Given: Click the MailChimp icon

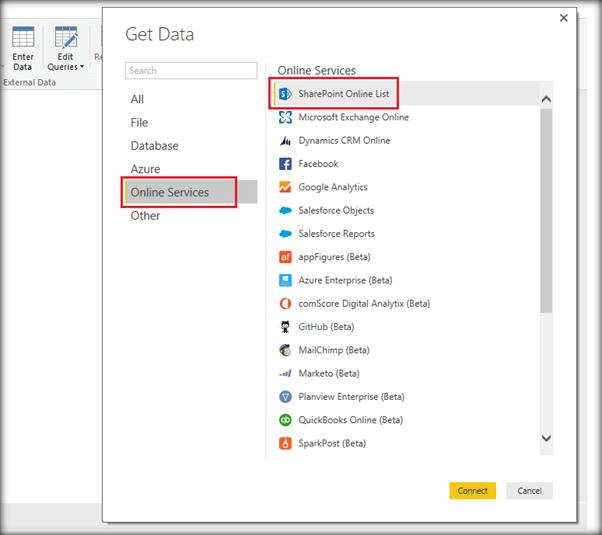Looking at the screenshot, I should pos(285,350).
